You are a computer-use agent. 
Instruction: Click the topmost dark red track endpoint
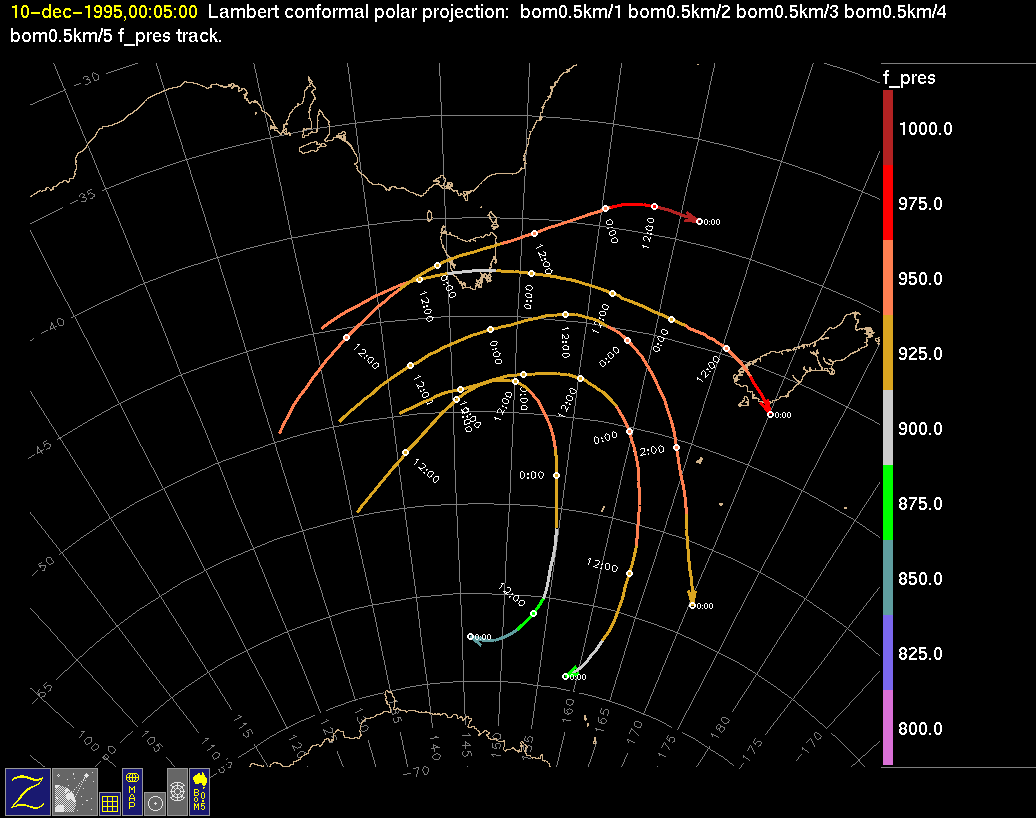699,220
